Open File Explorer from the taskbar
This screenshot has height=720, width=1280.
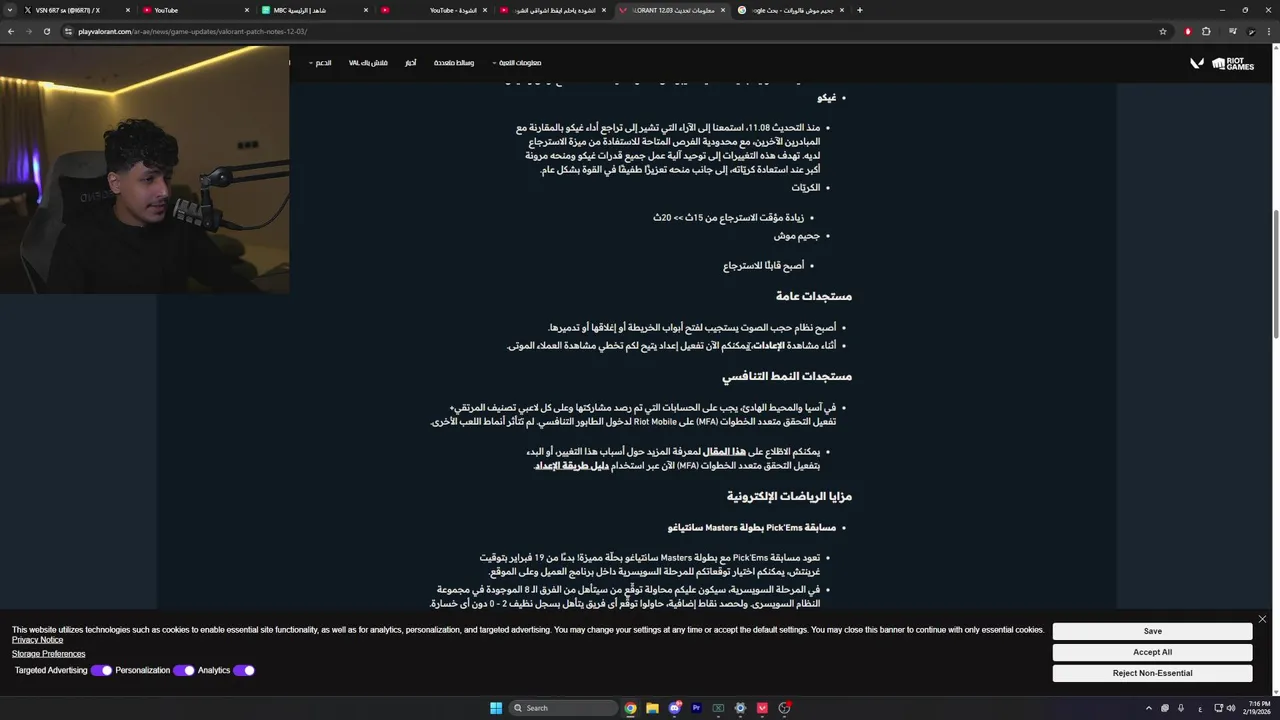(652, 708)
